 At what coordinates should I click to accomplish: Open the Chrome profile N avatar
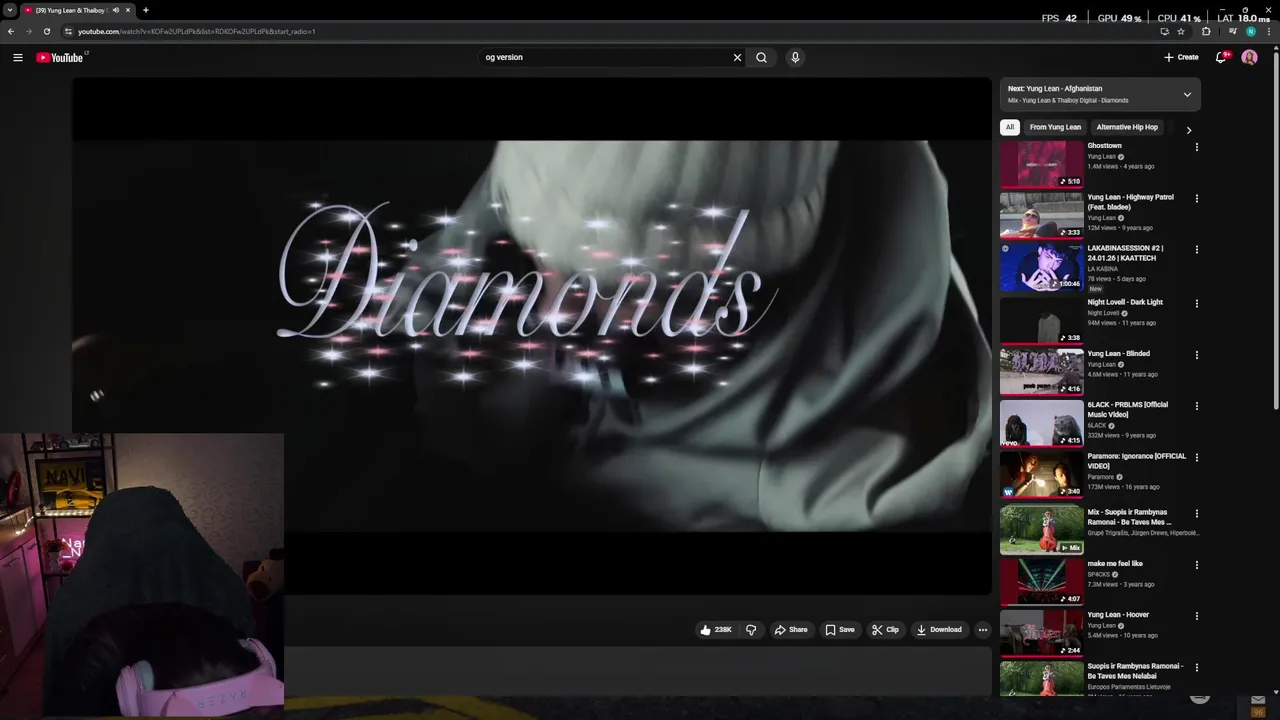(x=1251, y=31)
